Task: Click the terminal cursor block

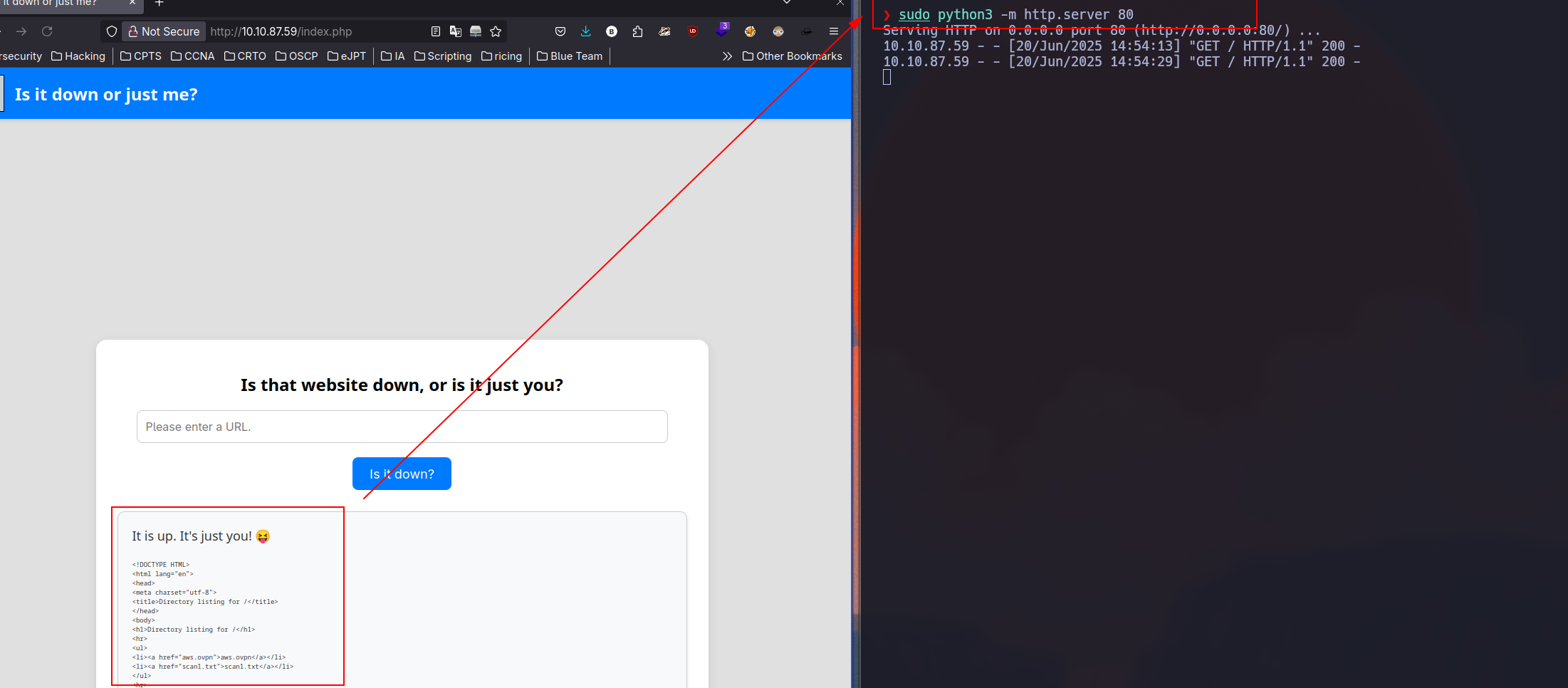Action: [887, 77]
